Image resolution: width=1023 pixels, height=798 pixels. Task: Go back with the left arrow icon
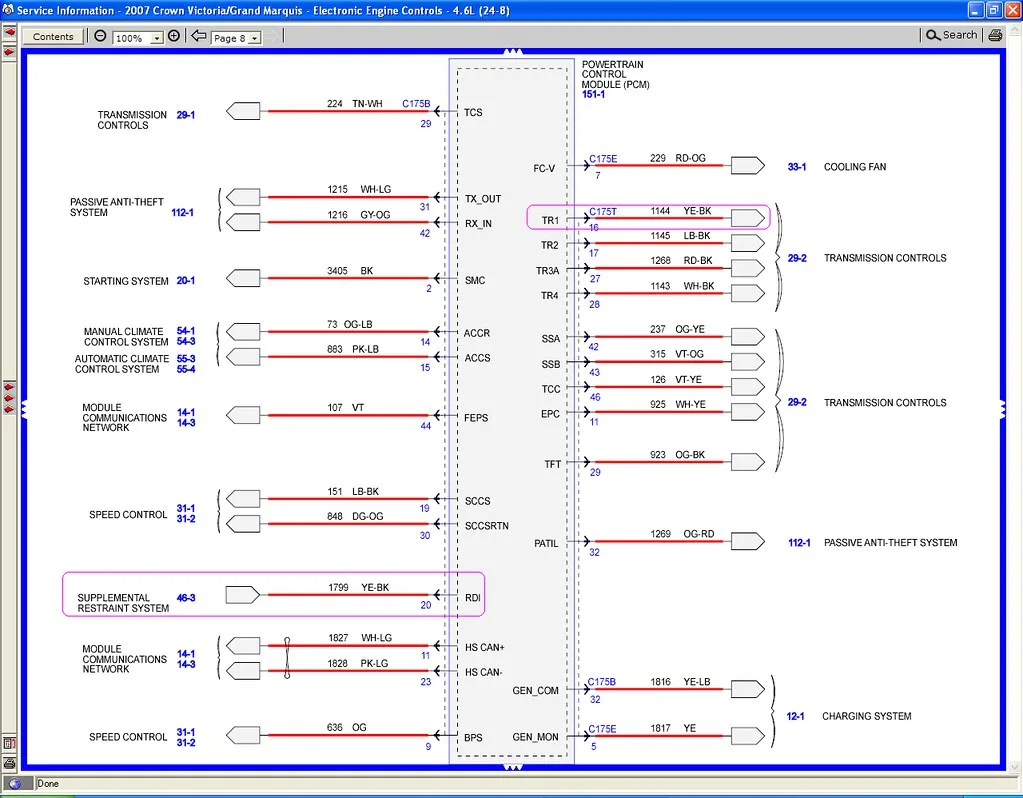[x=199, y=36]
